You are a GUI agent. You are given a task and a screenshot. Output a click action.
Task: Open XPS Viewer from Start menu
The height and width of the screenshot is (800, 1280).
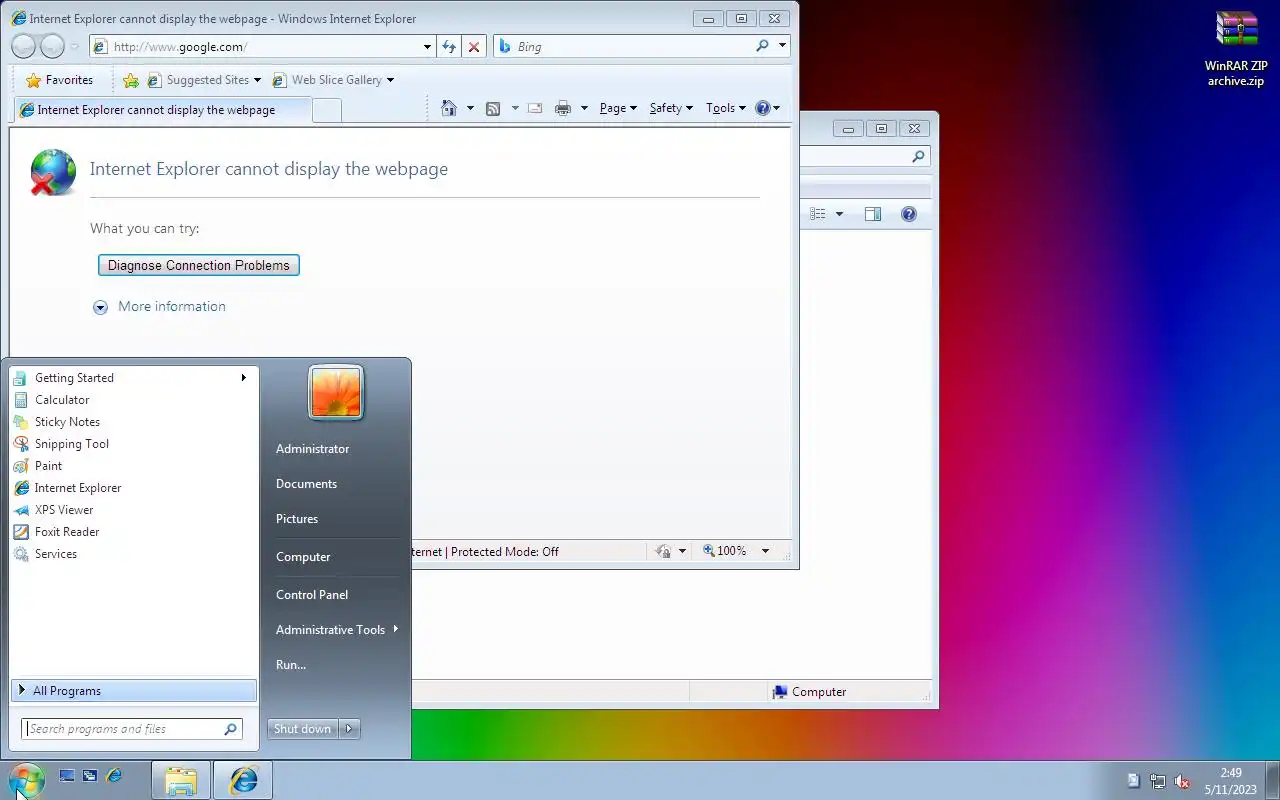pos(134,510)
